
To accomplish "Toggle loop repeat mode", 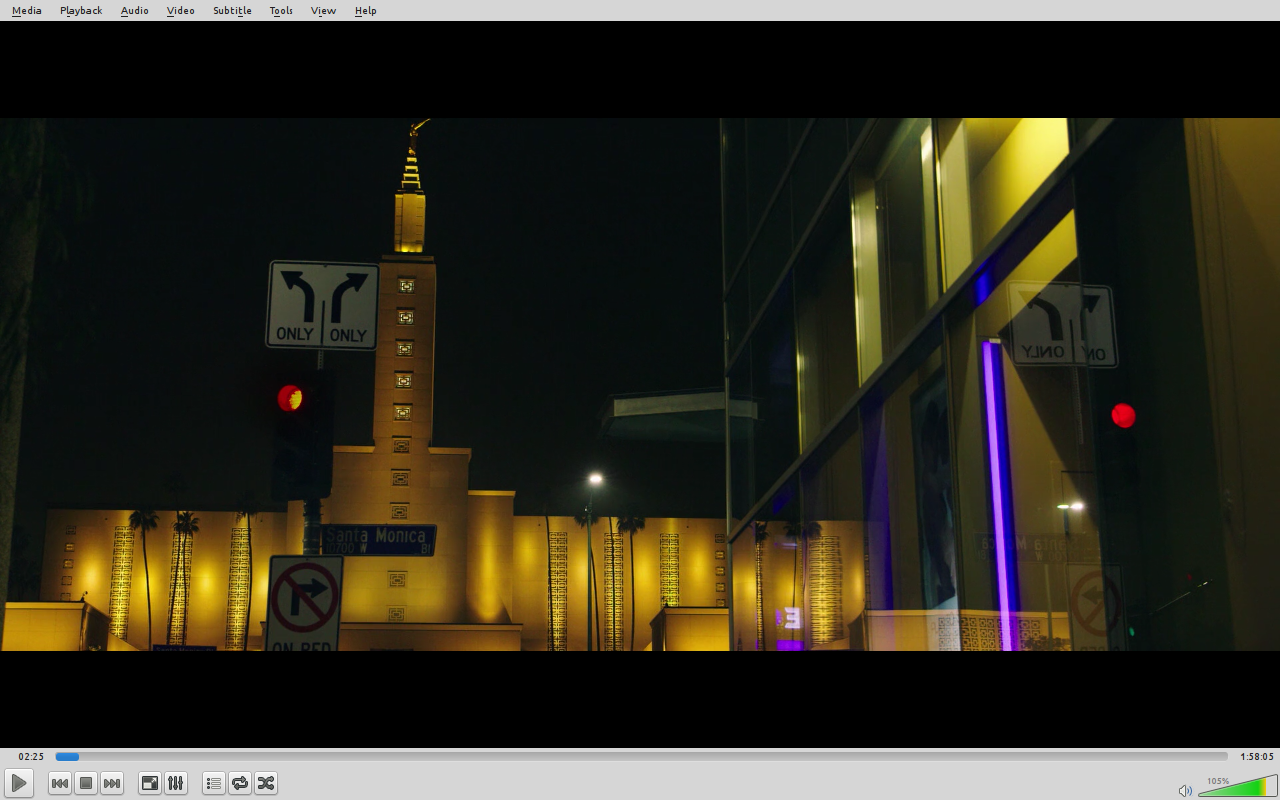I will pos(240,783).
